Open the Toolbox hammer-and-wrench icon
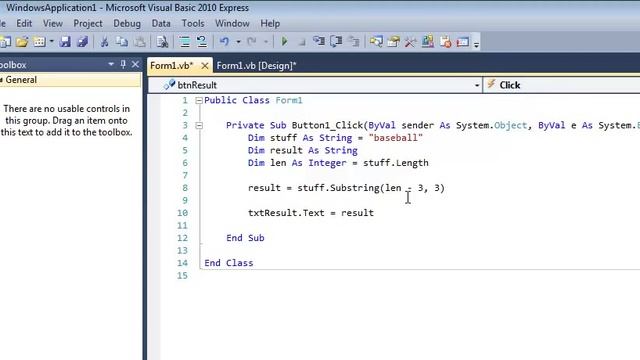Viewport: 640px width, 360px height. pos(411,42)
